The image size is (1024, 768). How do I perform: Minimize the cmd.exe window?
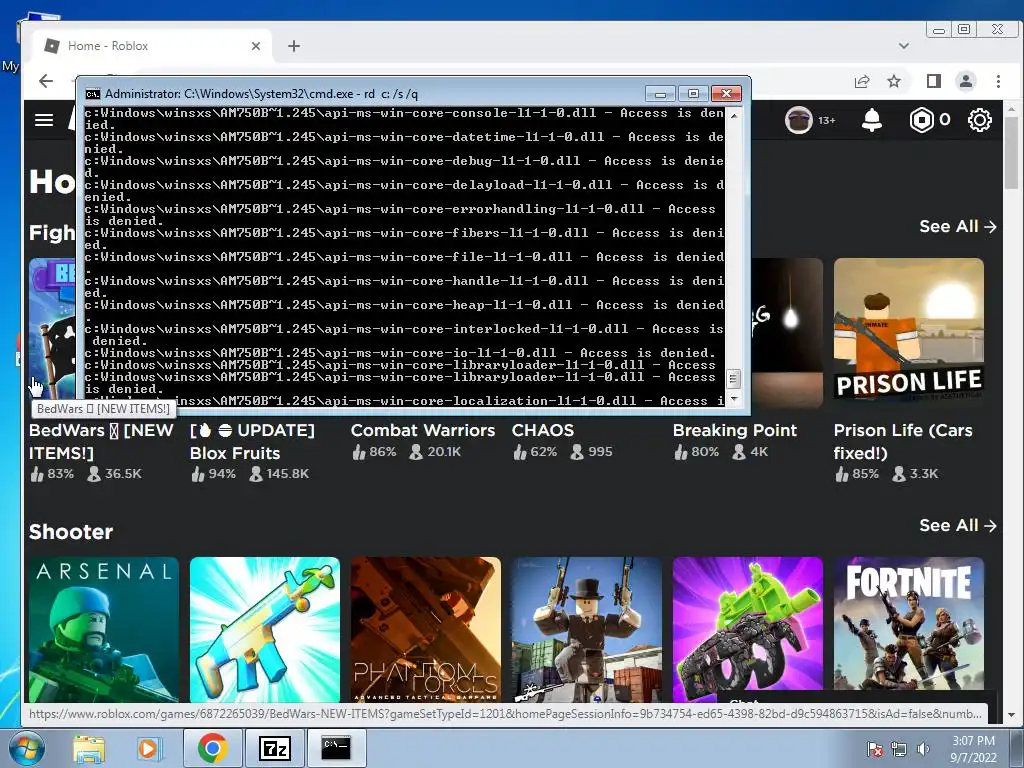click(660, 93)
